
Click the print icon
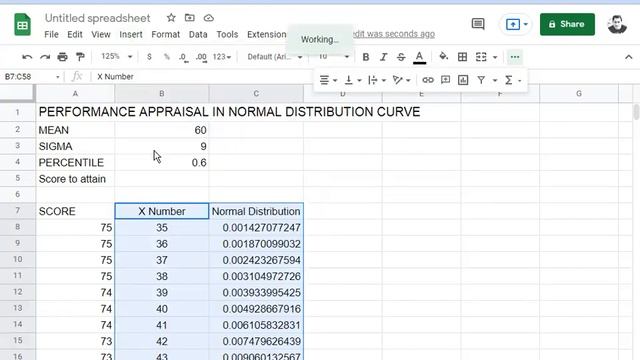click(62, 57)
